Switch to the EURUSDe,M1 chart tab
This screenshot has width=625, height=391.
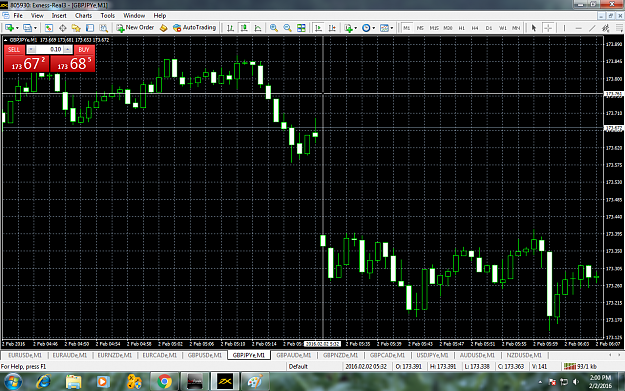point(25,355)
